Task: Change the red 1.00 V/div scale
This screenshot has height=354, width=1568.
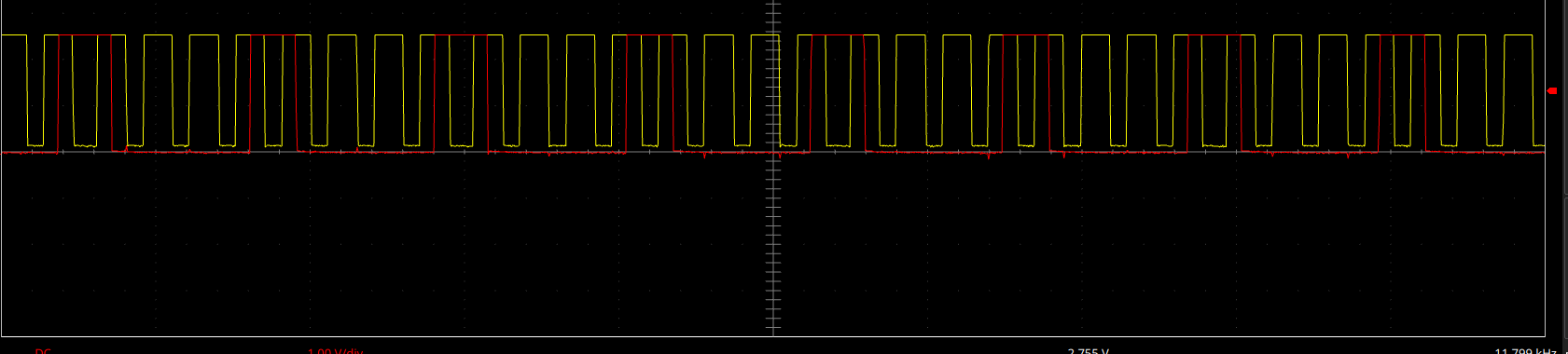Action: 335,350
